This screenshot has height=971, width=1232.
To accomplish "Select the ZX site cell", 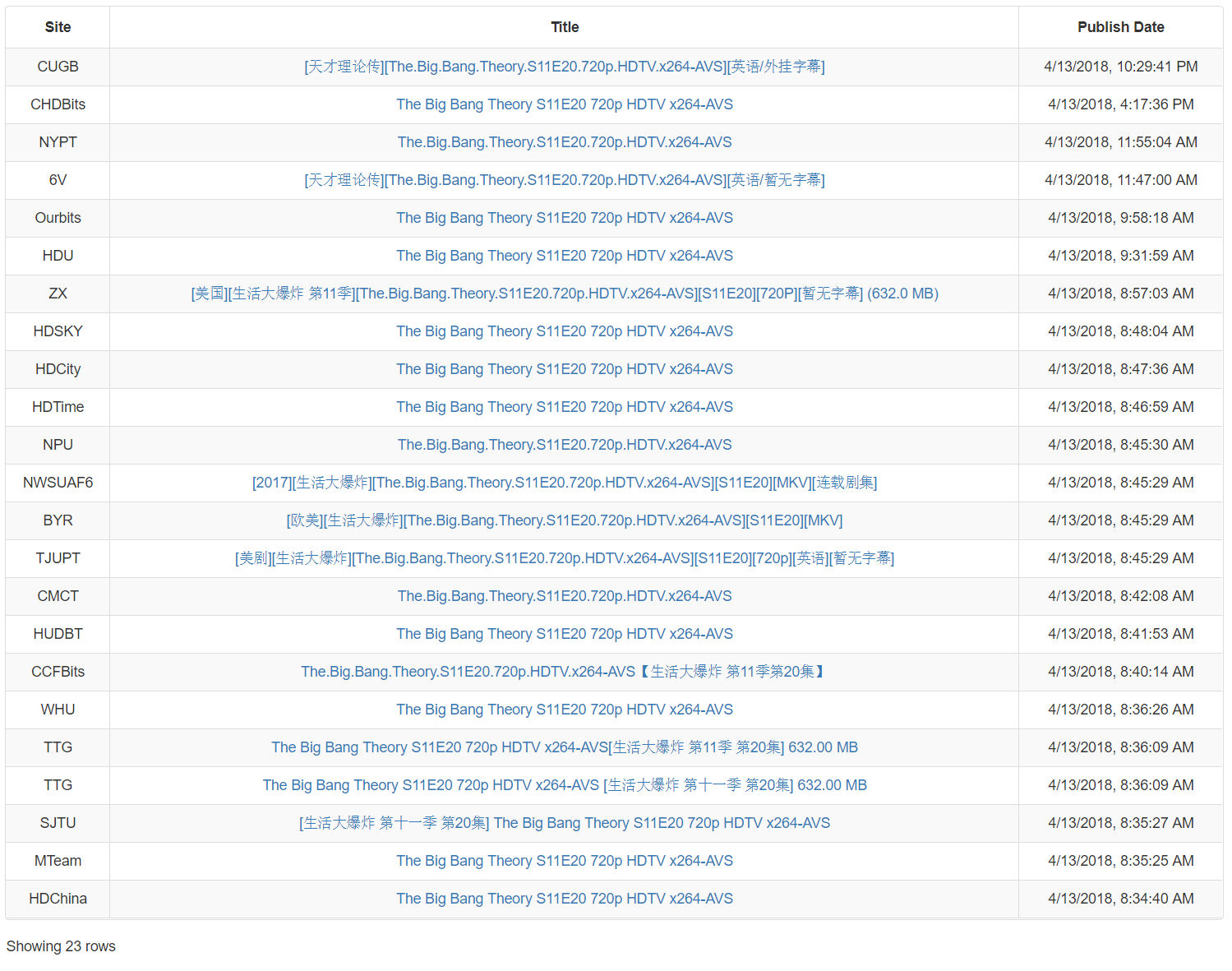I will point(58,294).
